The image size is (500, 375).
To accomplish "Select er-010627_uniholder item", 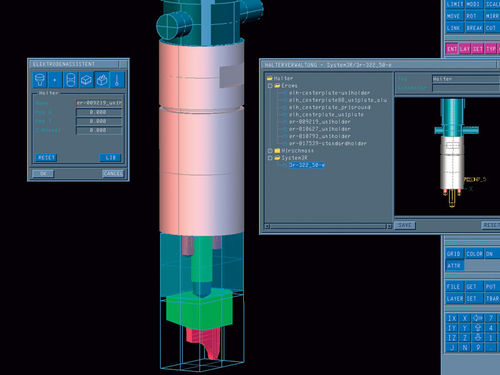I will tap(320, 129).
